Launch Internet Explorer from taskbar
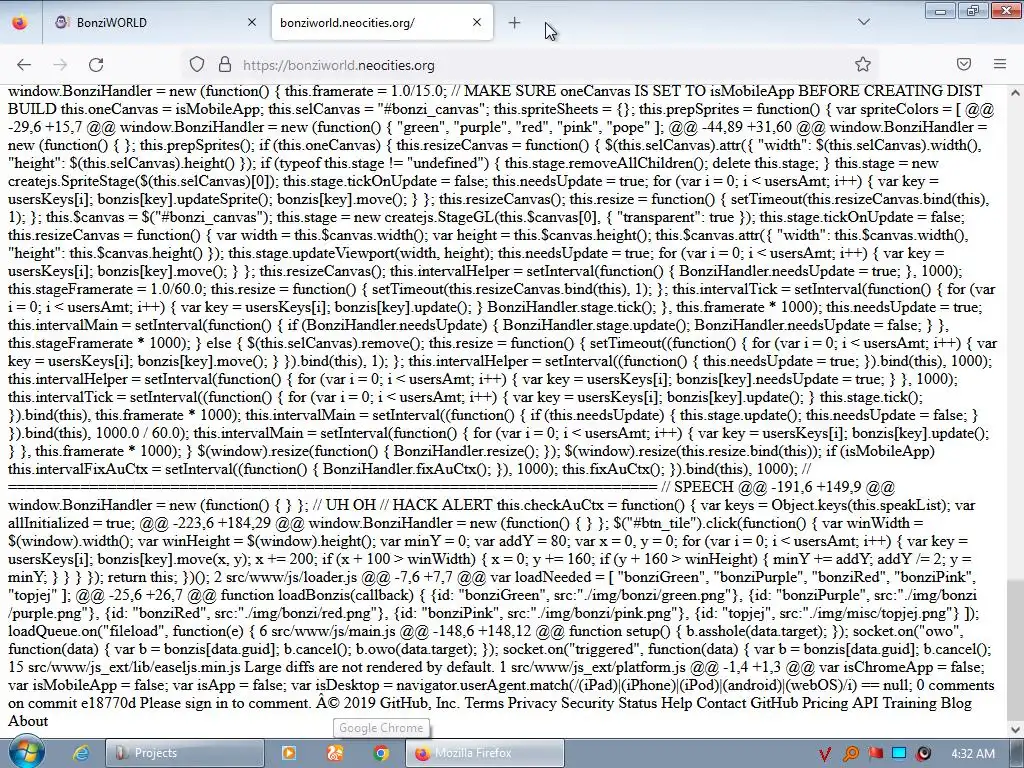The image size is (1024, 768). tap(80, 753)
